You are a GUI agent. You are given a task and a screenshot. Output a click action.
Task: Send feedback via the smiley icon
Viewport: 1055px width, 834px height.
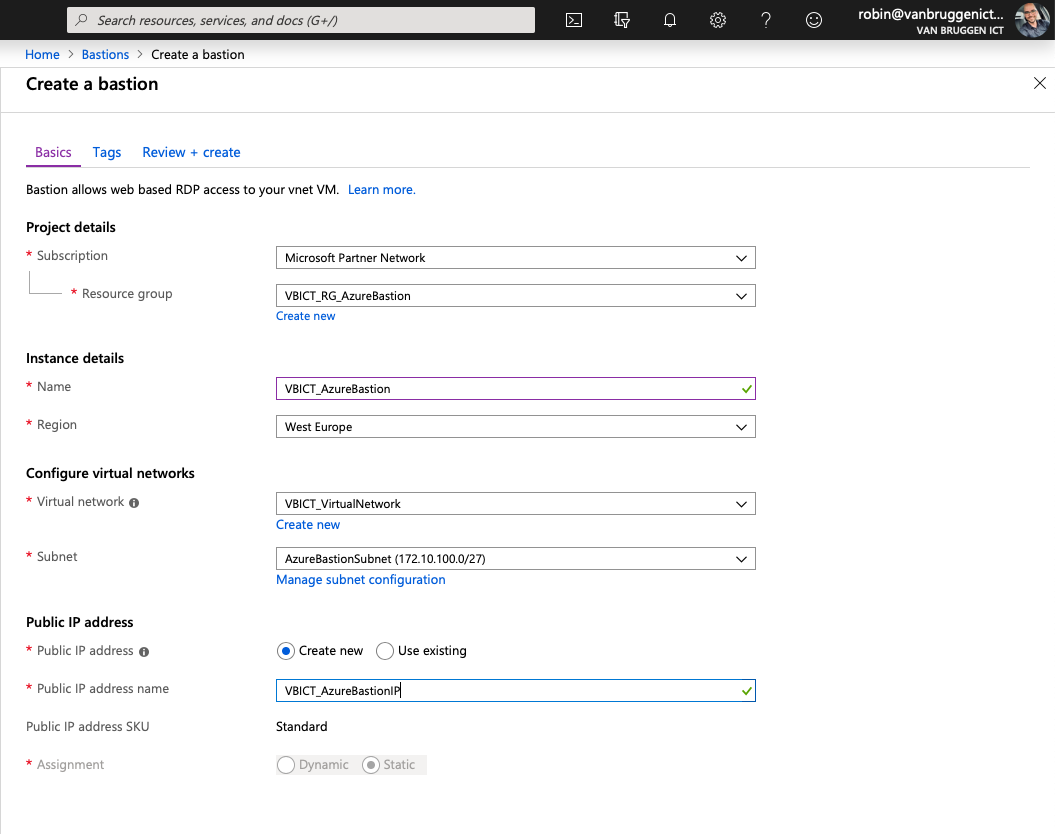[813, 20]
